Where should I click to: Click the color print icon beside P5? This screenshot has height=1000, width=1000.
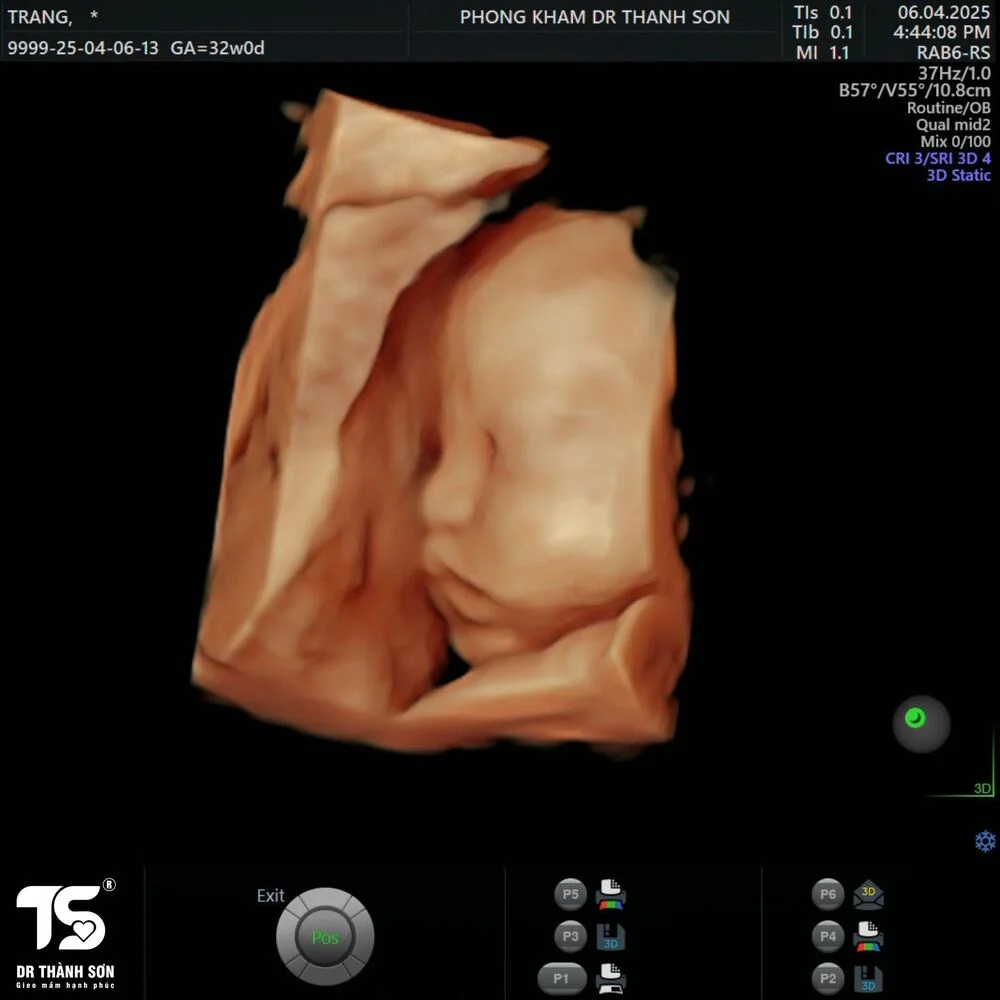(610, 894)
